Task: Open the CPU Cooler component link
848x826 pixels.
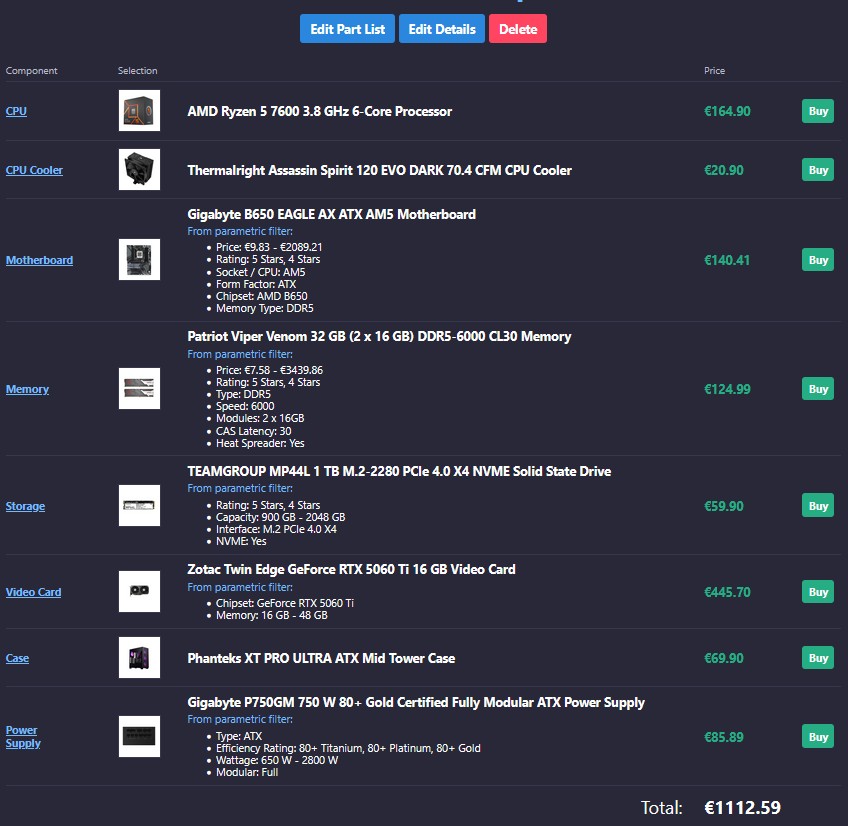Action: (x=34, y=170)
